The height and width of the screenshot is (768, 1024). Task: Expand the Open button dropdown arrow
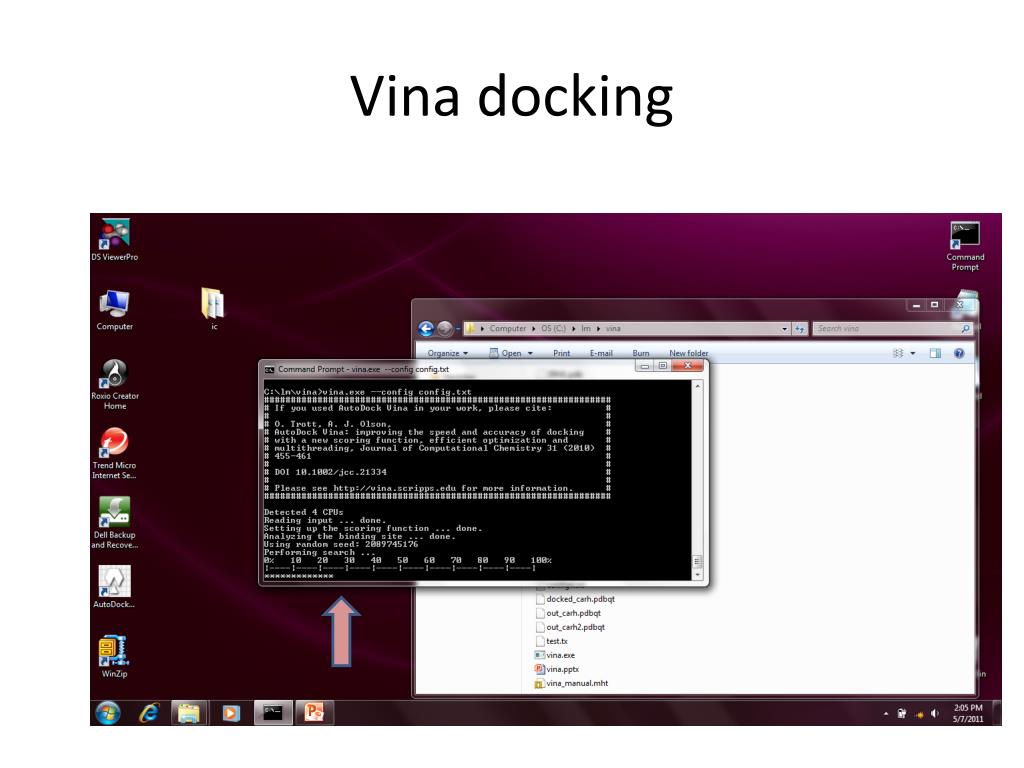[530, 353]
